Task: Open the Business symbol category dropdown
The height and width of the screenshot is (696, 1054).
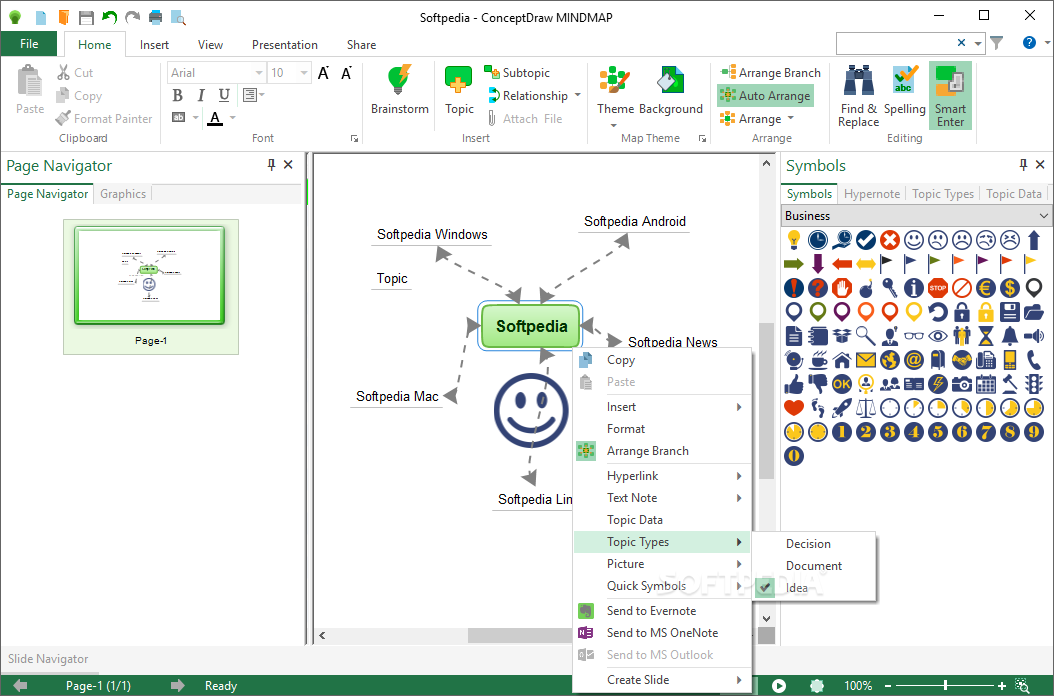Action: (1043, 216)
